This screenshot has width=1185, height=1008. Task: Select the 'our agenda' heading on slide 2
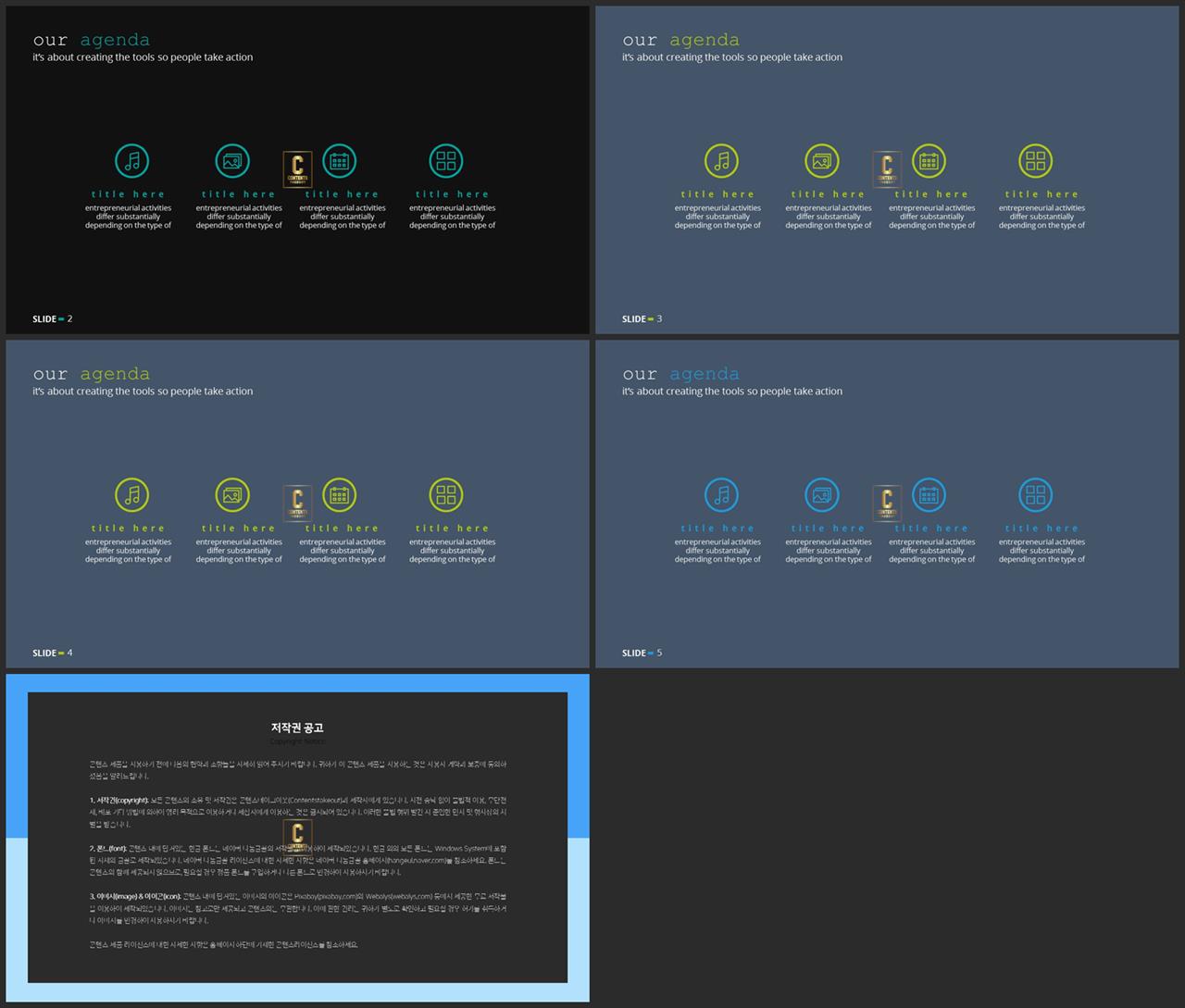92,40
